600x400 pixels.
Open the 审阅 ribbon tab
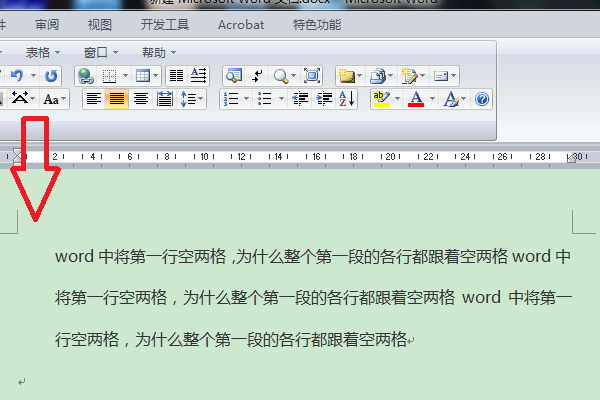47,25
